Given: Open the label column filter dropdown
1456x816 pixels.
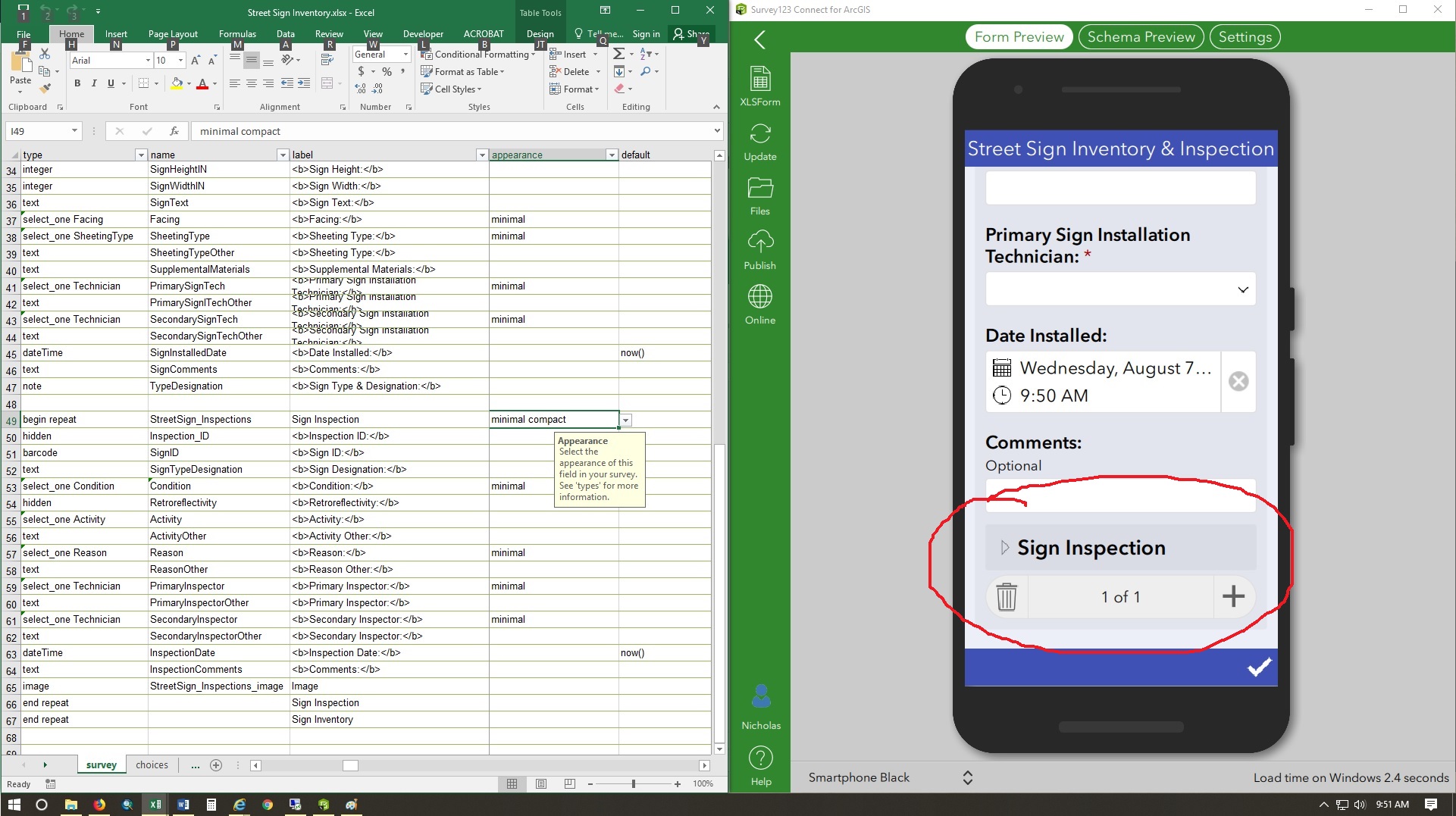Looking at the screenshot, I should coord(481,155).
